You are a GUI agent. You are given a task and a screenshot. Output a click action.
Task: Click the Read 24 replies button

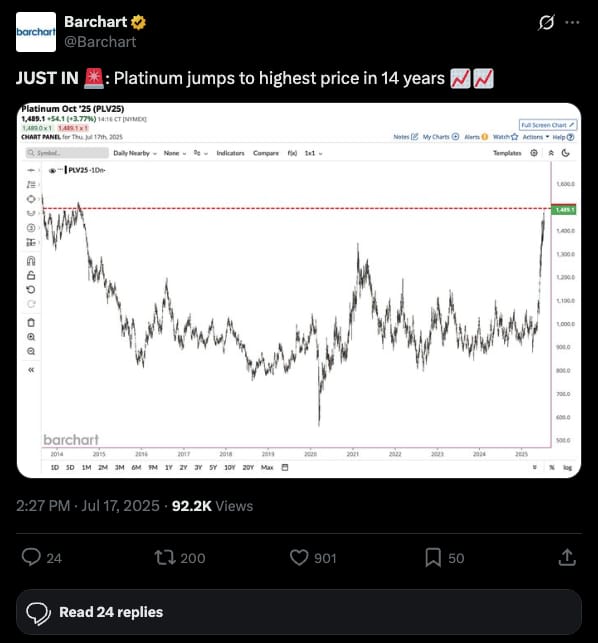(299, 612)
